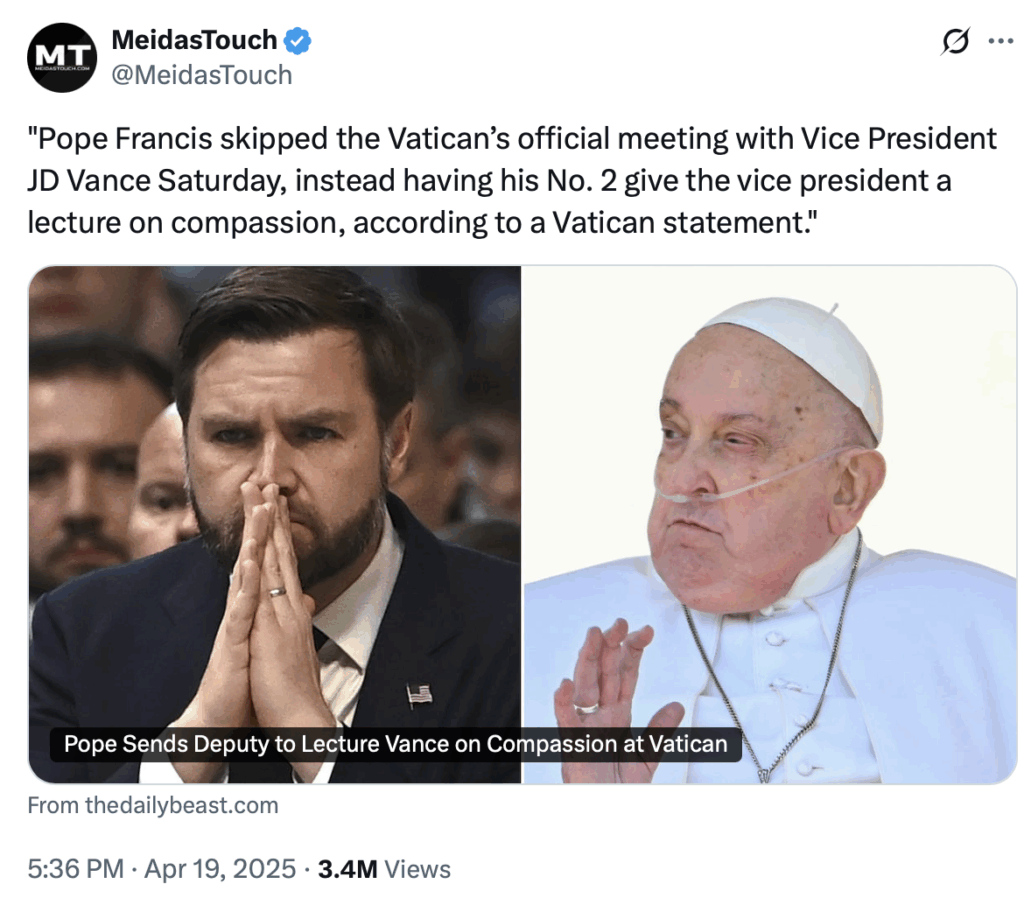The width and height of the screenshot is (1024, 898).
Task: Open the headline 'Pope Sends Deputy to Lecture Vance'
Action: (396, 744)
